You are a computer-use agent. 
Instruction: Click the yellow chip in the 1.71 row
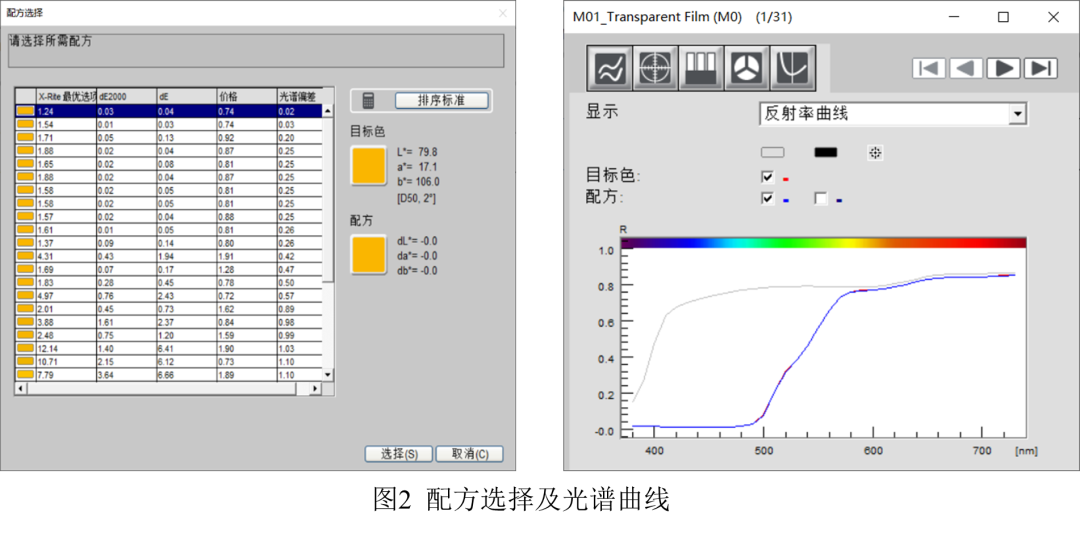point(25,136)
